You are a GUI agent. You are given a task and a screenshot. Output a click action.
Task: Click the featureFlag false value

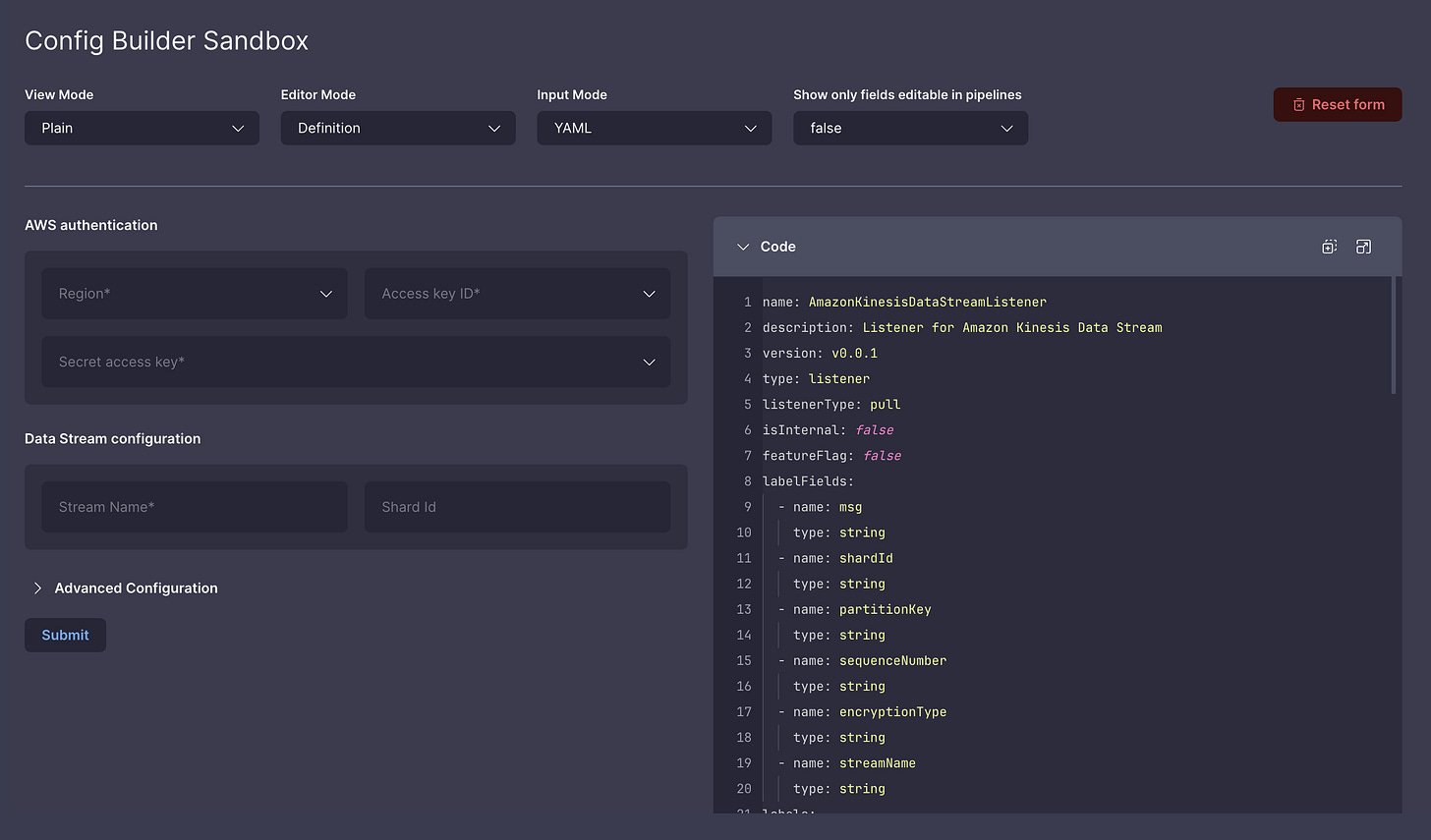point(882,455)
